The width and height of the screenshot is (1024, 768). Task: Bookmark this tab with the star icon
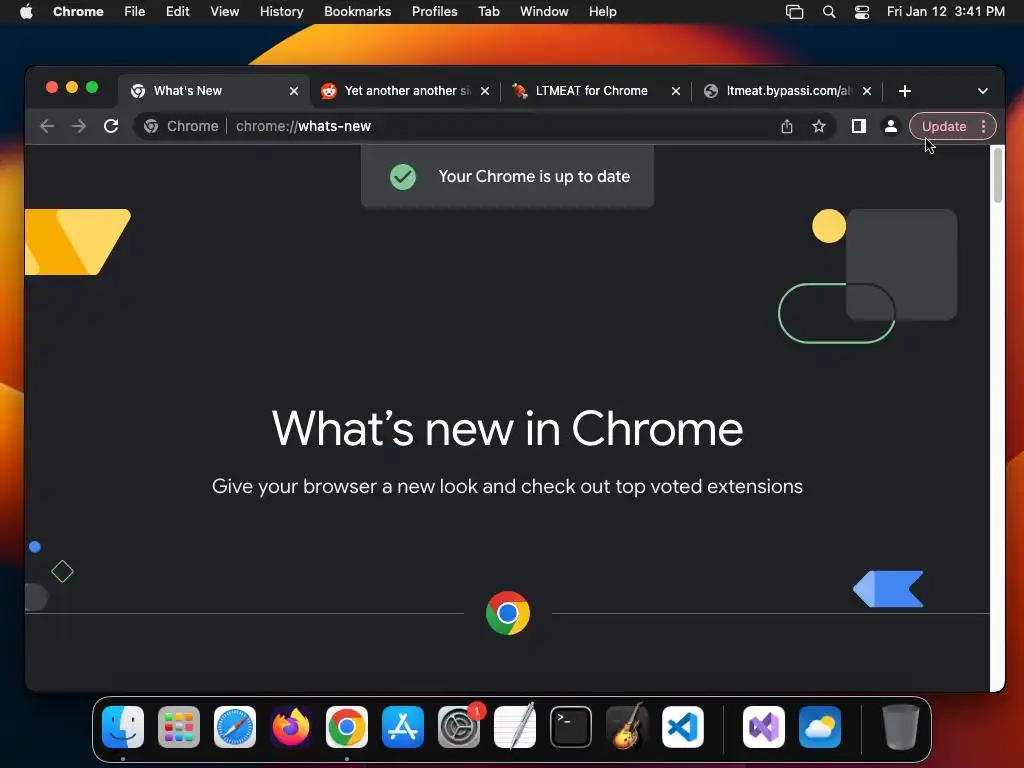coord(819,126)
